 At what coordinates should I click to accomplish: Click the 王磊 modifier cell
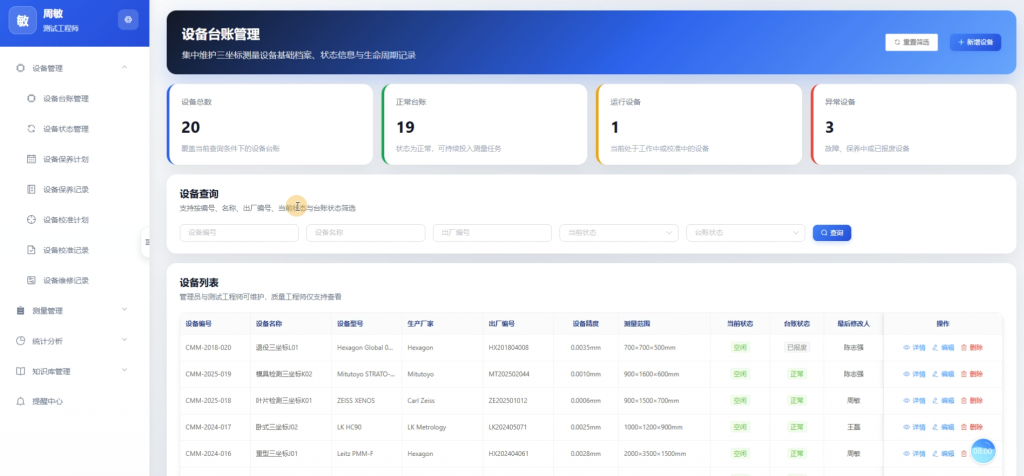(x=854, y=427)
